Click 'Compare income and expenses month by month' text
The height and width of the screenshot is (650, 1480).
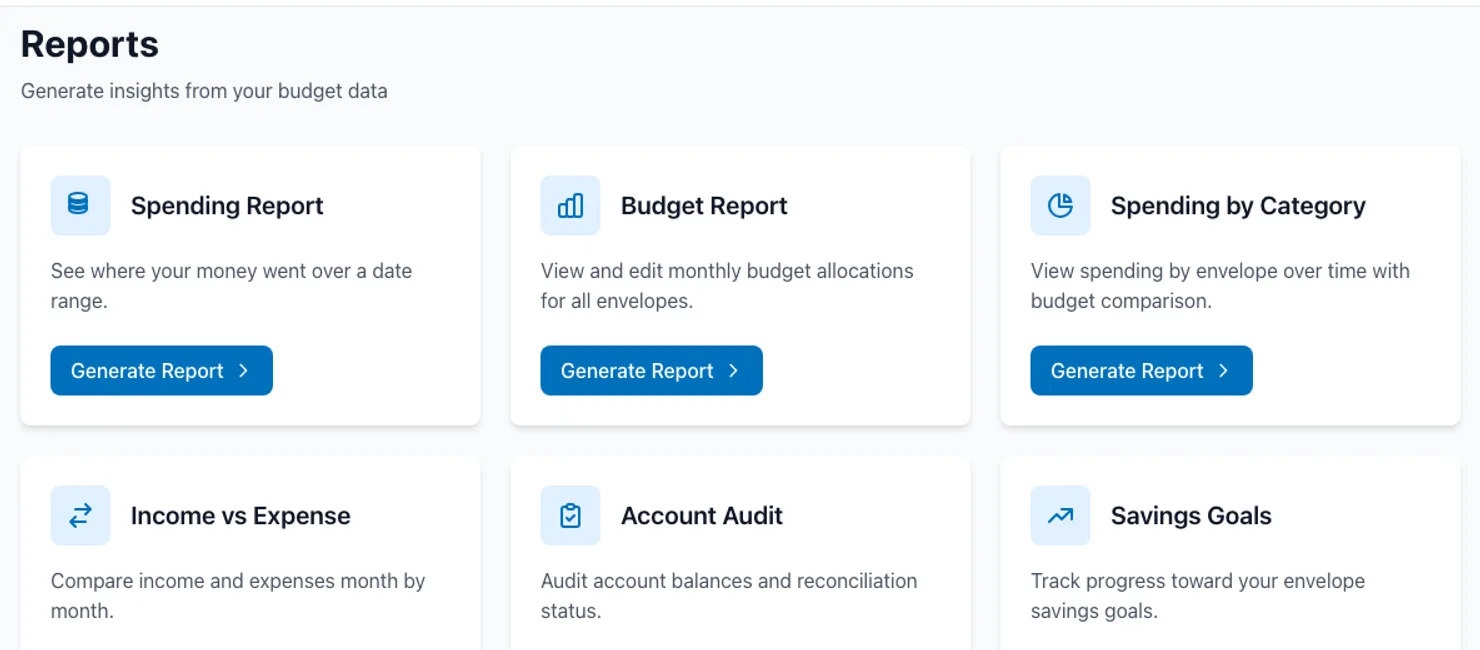(x=238, y=596)
